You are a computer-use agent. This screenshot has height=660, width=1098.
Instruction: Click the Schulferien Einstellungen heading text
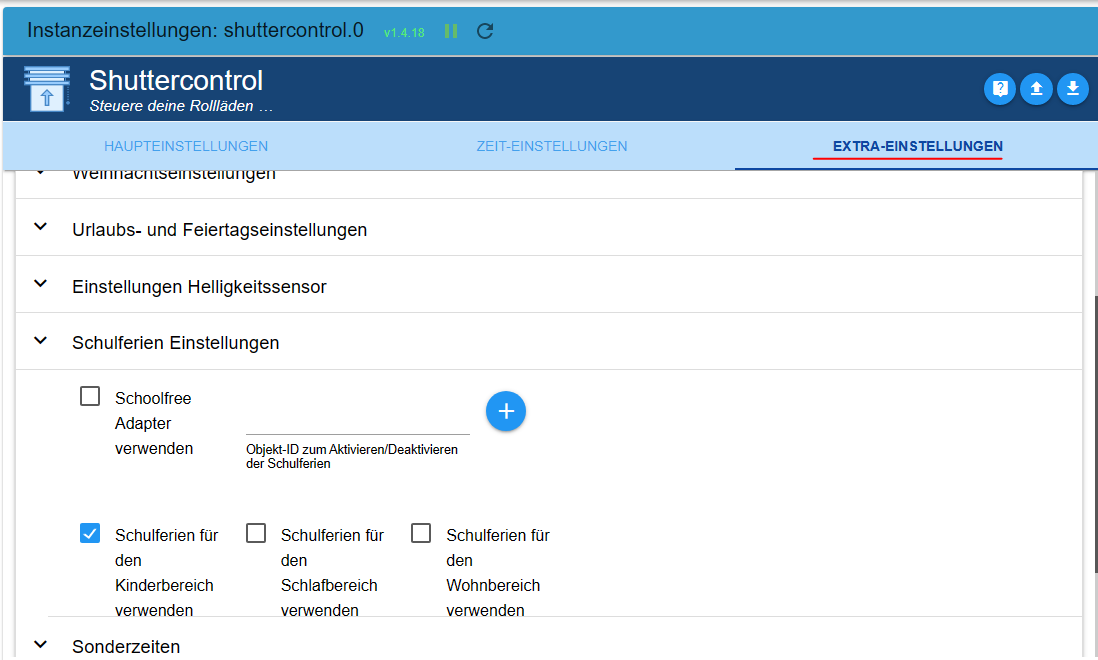point(175,343)
